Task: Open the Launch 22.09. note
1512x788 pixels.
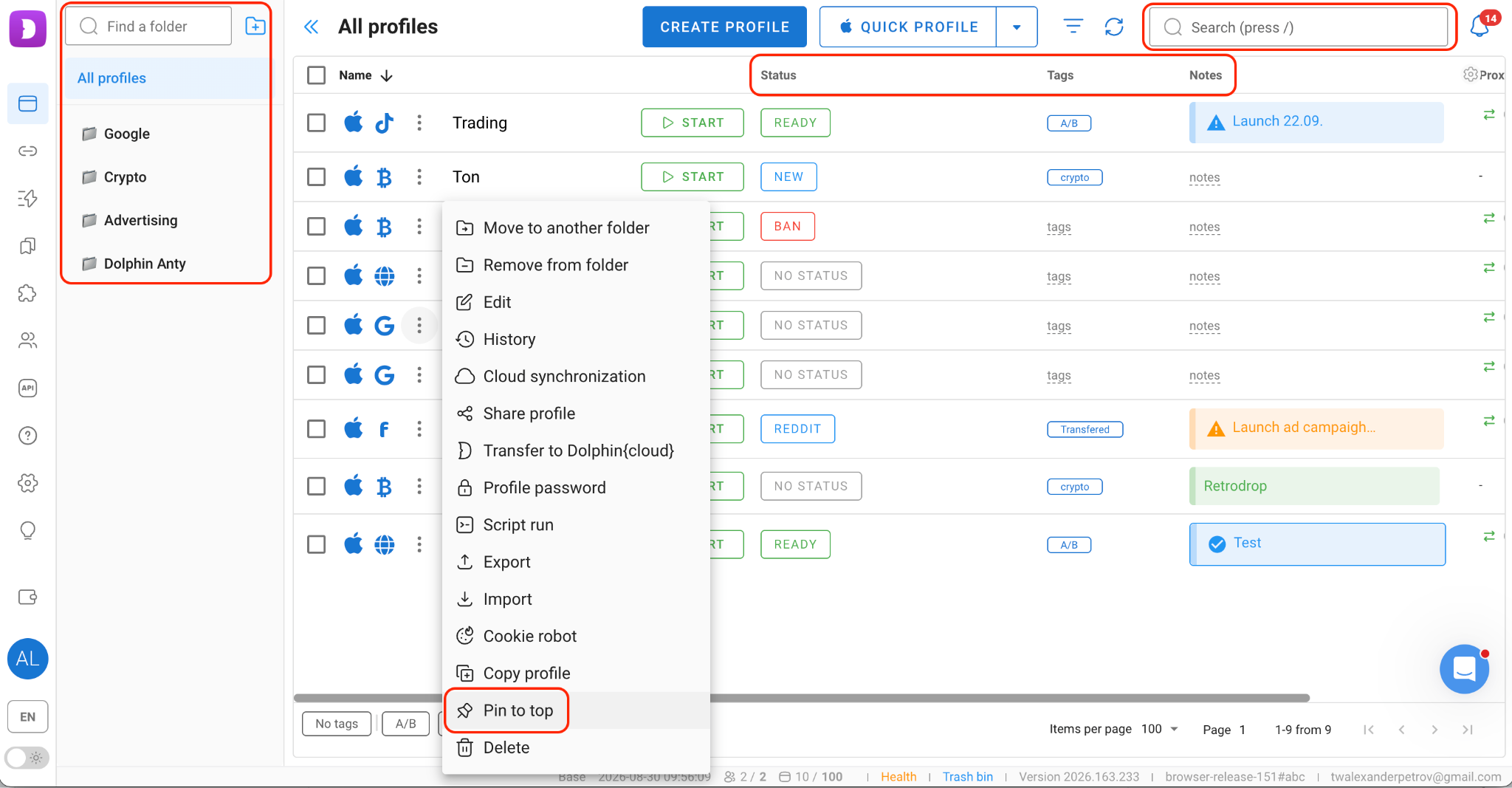Action: 1316,123
